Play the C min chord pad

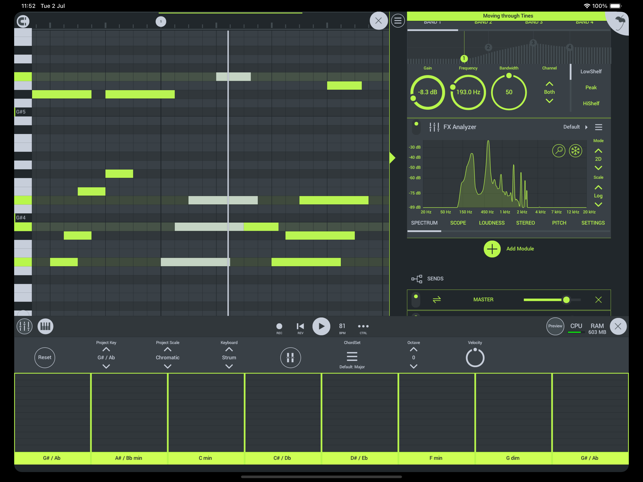(x=206, y=418)
